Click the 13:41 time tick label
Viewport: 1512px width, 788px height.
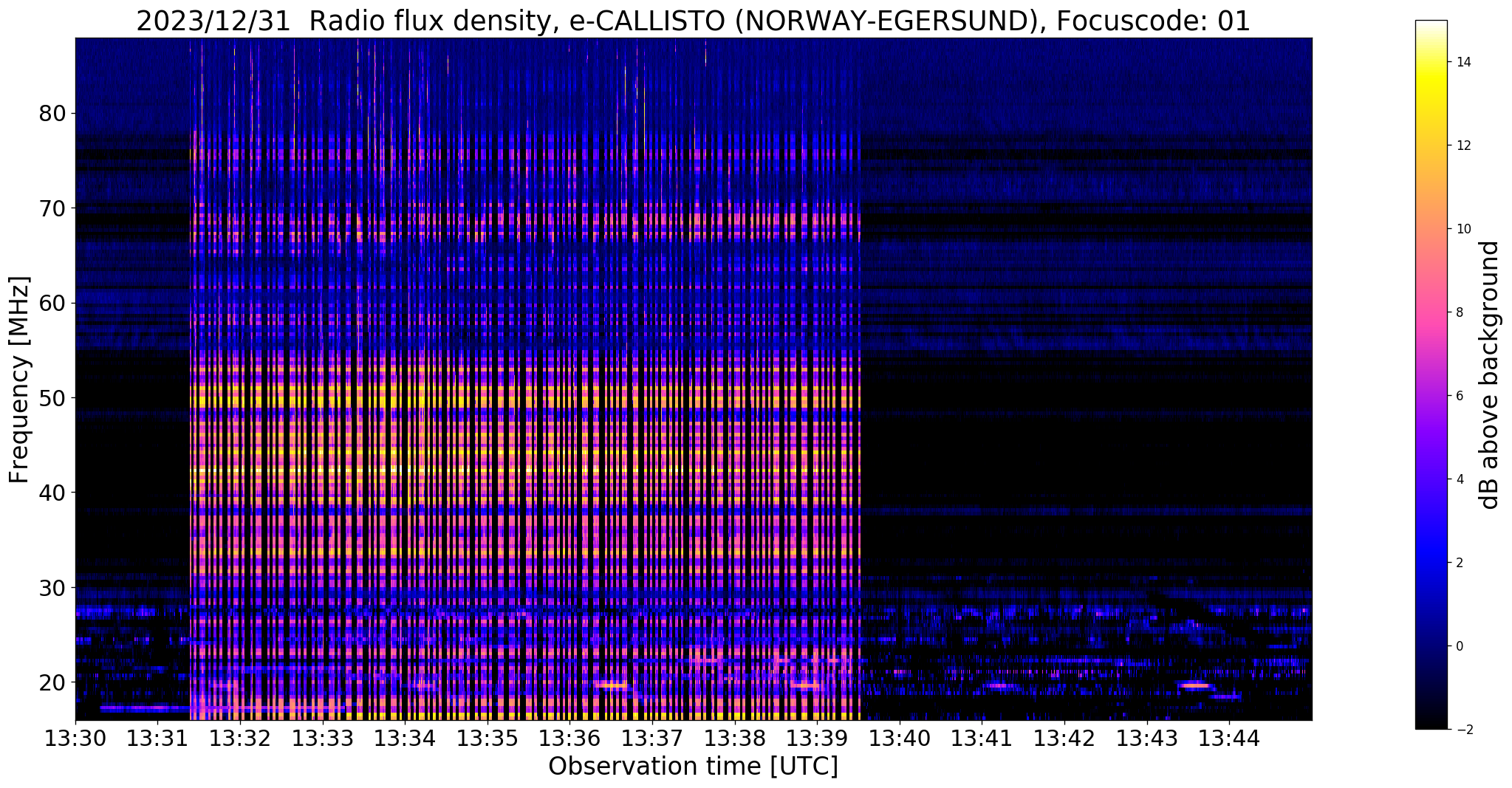[982, 739]
